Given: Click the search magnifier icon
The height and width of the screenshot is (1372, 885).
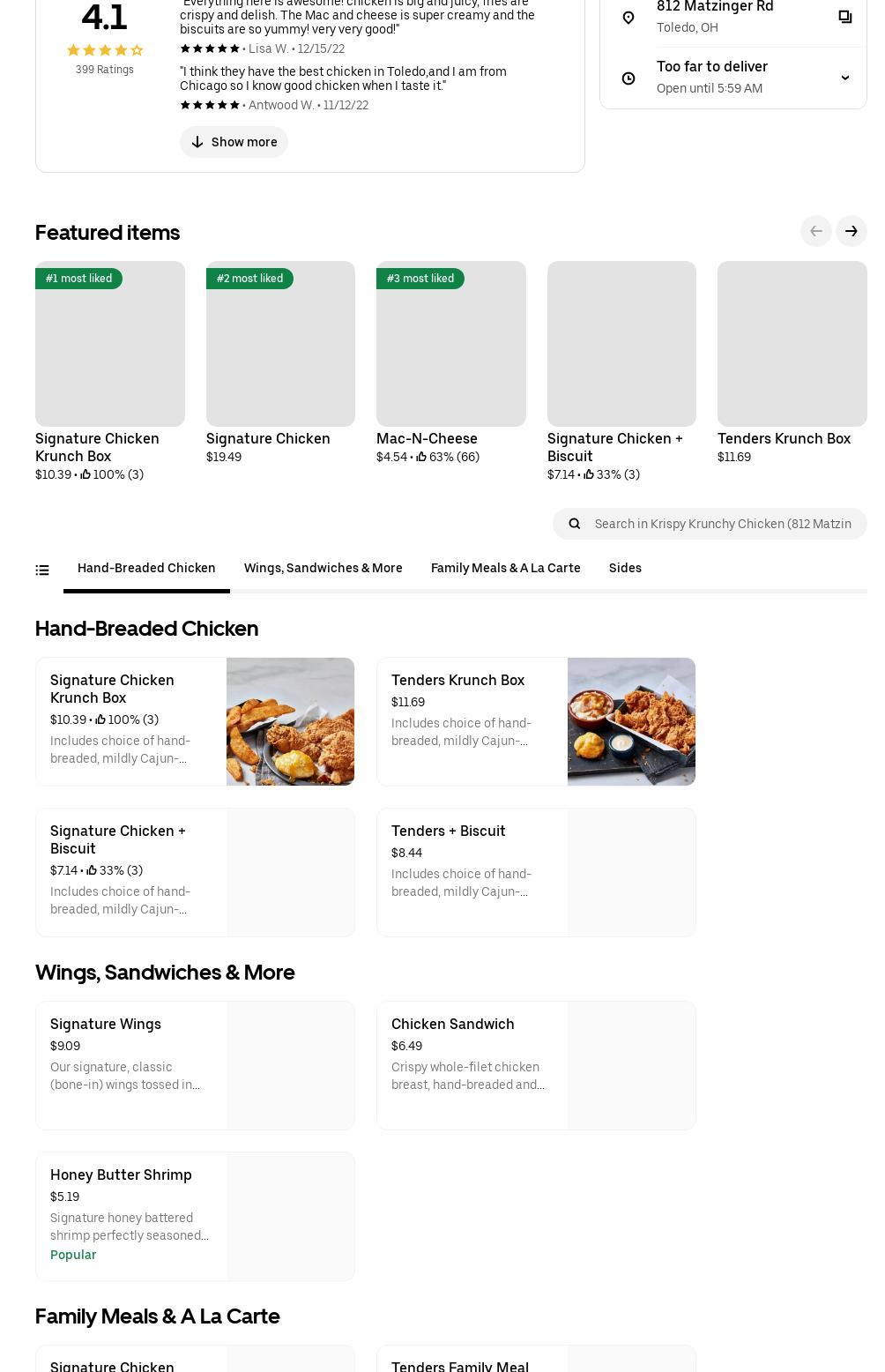Looking at the screenshot, I should (x=575, y=524).
